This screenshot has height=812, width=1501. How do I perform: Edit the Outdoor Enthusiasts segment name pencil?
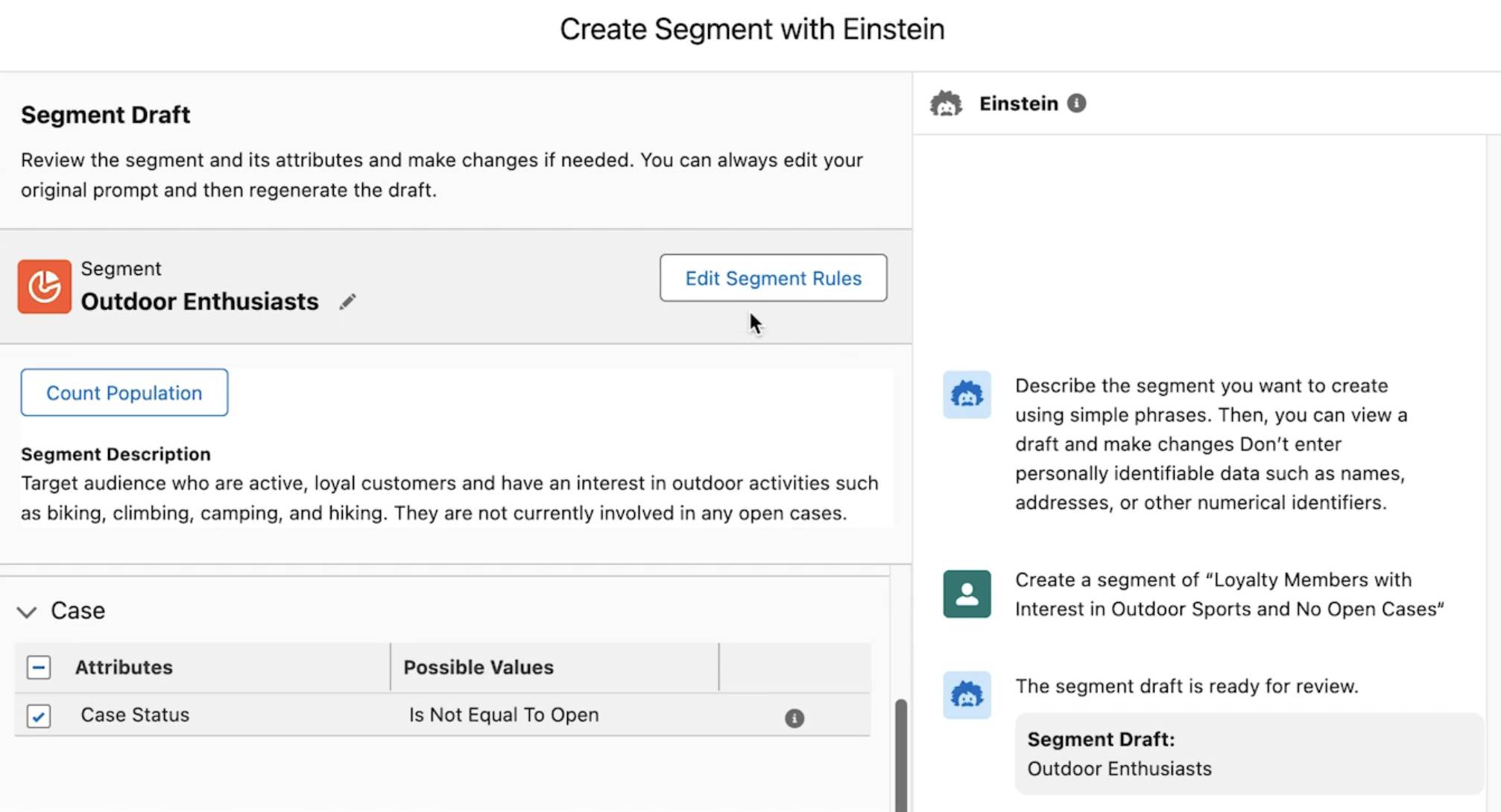click(347, 302)
